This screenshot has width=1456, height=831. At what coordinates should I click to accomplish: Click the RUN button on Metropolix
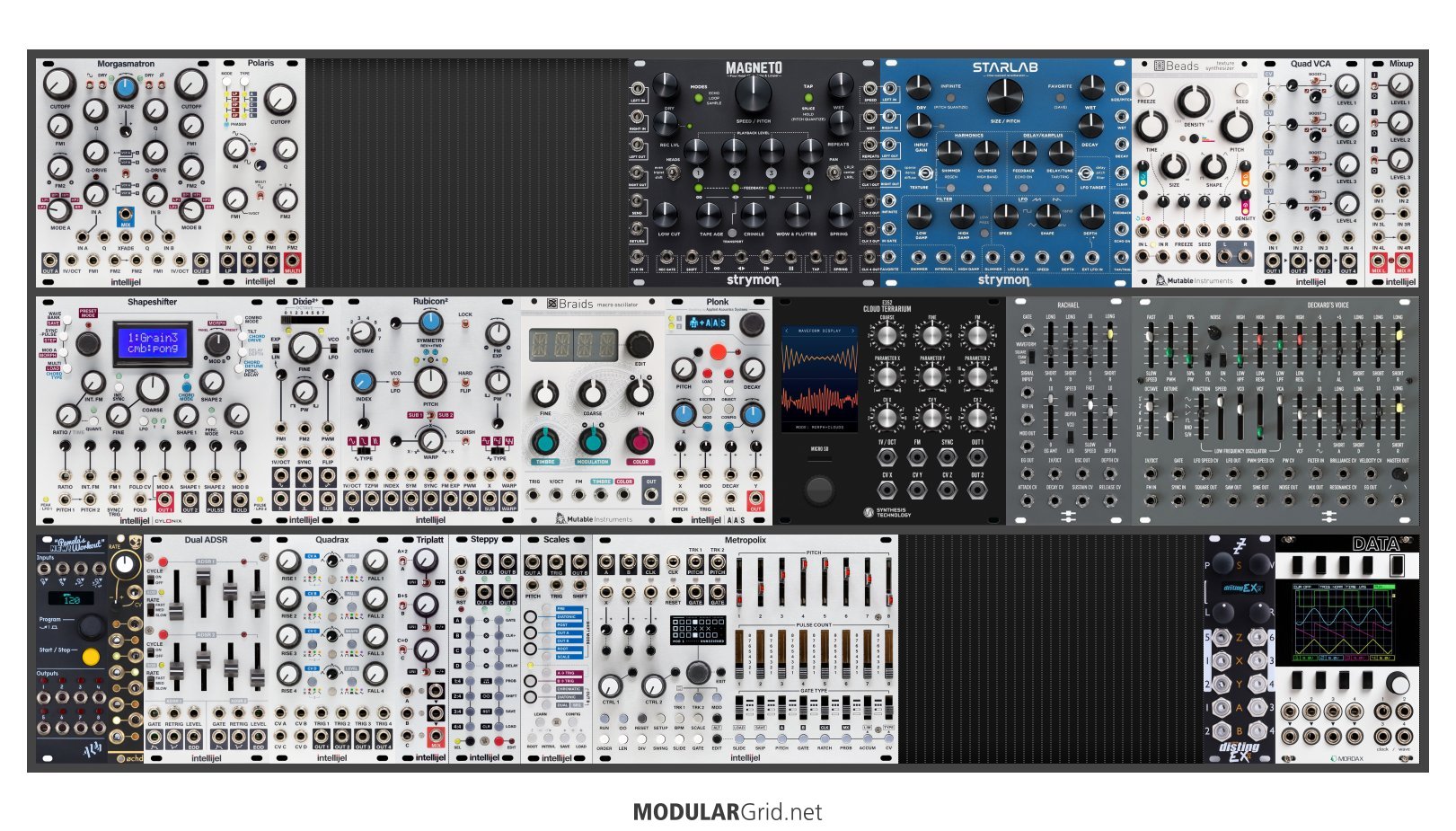click(x=604, y=717)
